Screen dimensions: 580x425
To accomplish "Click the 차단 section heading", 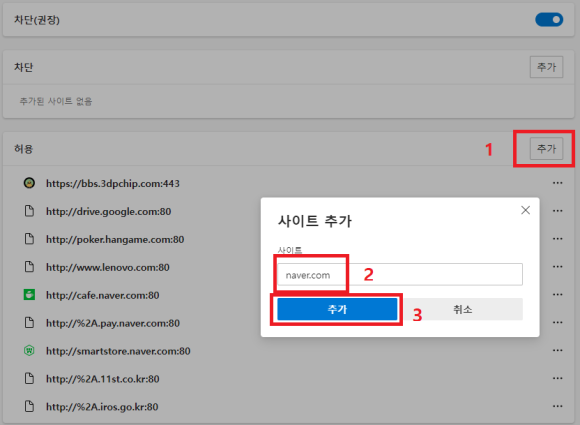I will click(24, 67).
